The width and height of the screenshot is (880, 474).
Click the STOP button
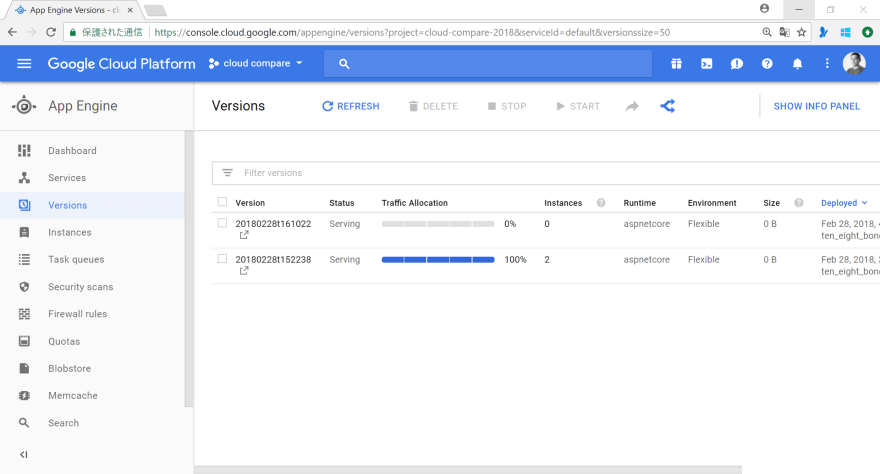507,106
